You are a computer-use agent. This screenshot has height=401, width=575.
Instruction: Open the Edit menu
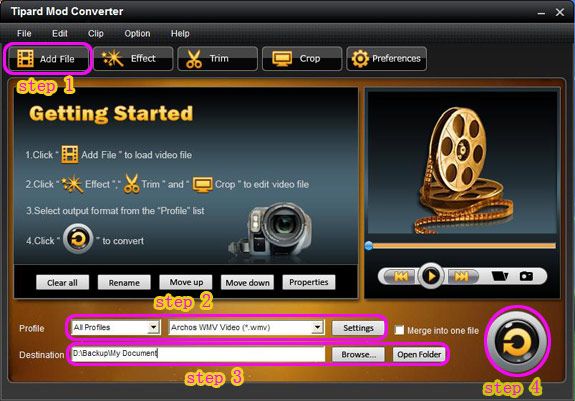coord(60,33)
